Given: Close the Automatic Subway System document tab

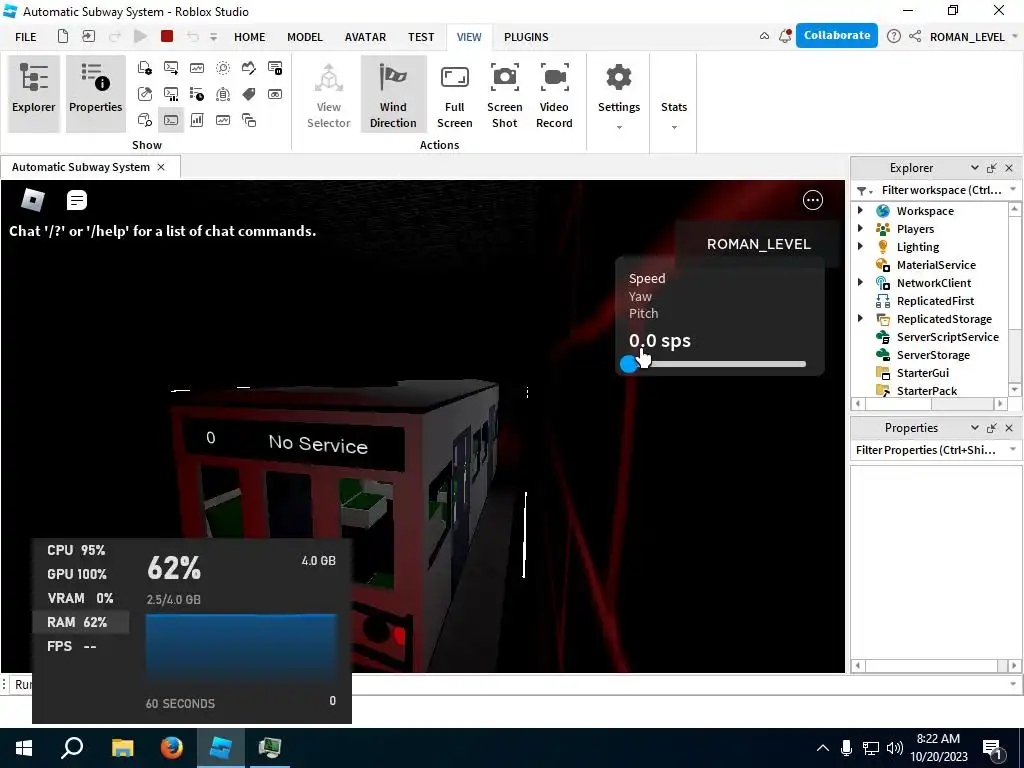Looking at the screenshot, I should tap(161, 167).
